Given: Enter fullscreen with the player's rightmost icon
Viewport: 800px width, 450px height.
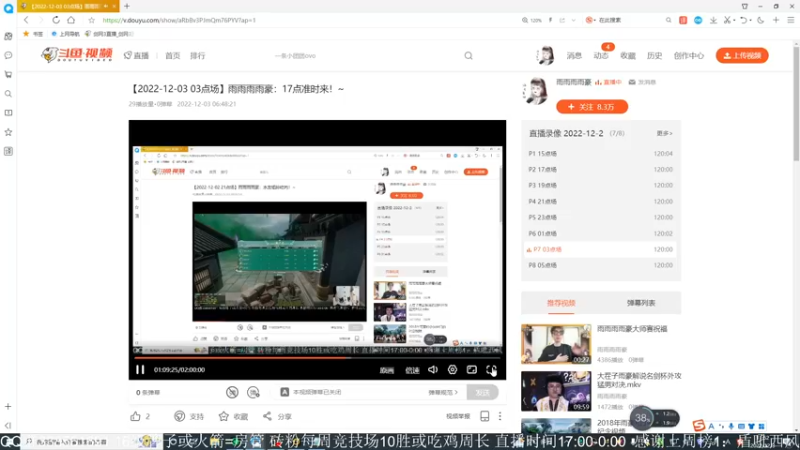Looking at the screenshot, I should [x=491, y=369].
